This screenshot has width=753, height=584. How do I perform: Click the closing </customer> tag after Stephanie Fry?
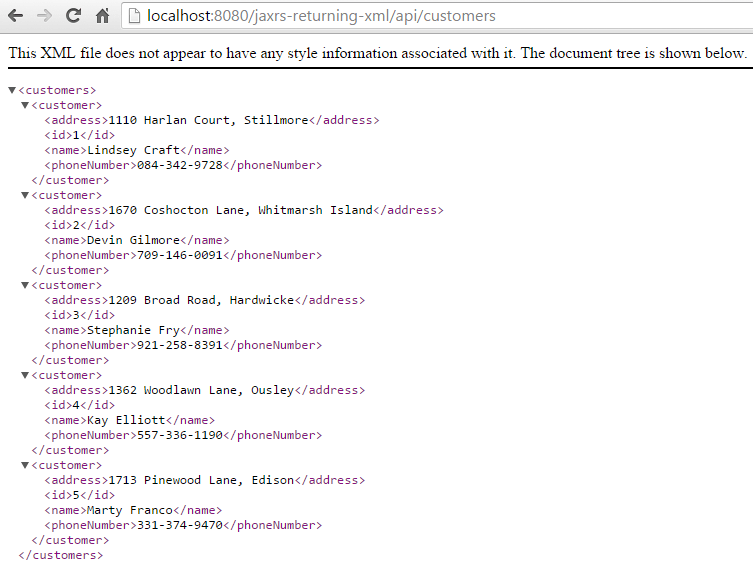click(x=70, y=360)
